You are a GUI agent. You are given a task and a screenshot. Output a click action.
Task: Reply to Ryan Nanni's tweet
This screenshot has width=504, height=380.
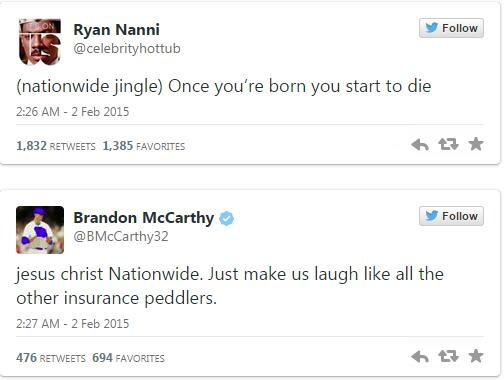pyautogui.click(x=420, y=145)
